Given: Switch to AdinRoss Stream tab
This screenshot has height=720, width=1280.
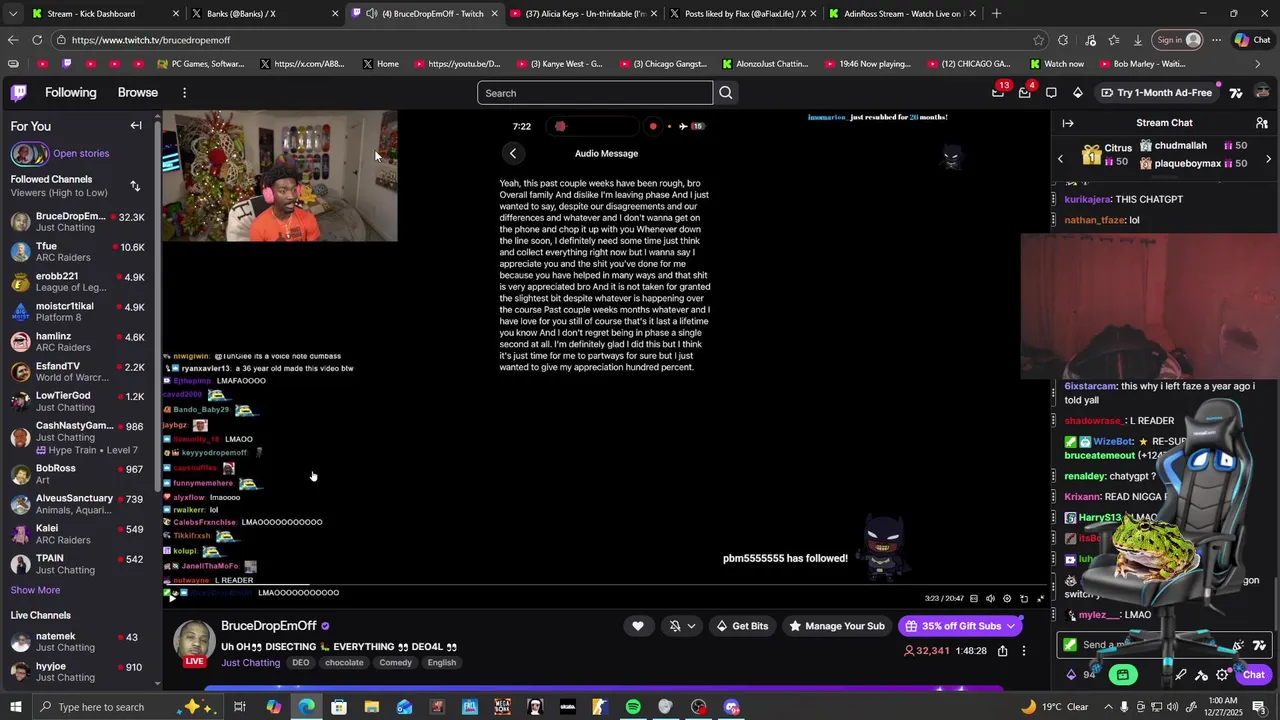Looking at the screenshot, I should [x=903, y=14].
